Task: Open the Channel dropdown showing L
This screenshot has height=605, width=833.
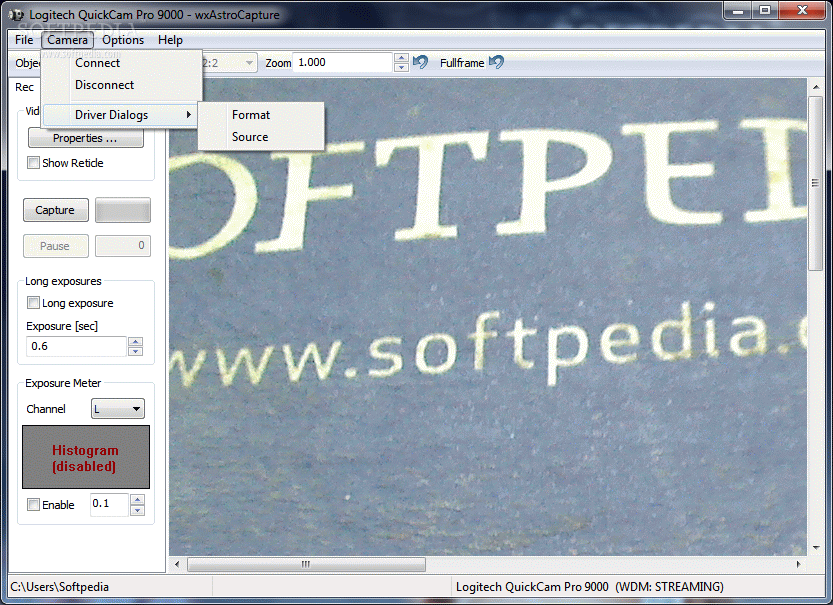Action: 118,409
